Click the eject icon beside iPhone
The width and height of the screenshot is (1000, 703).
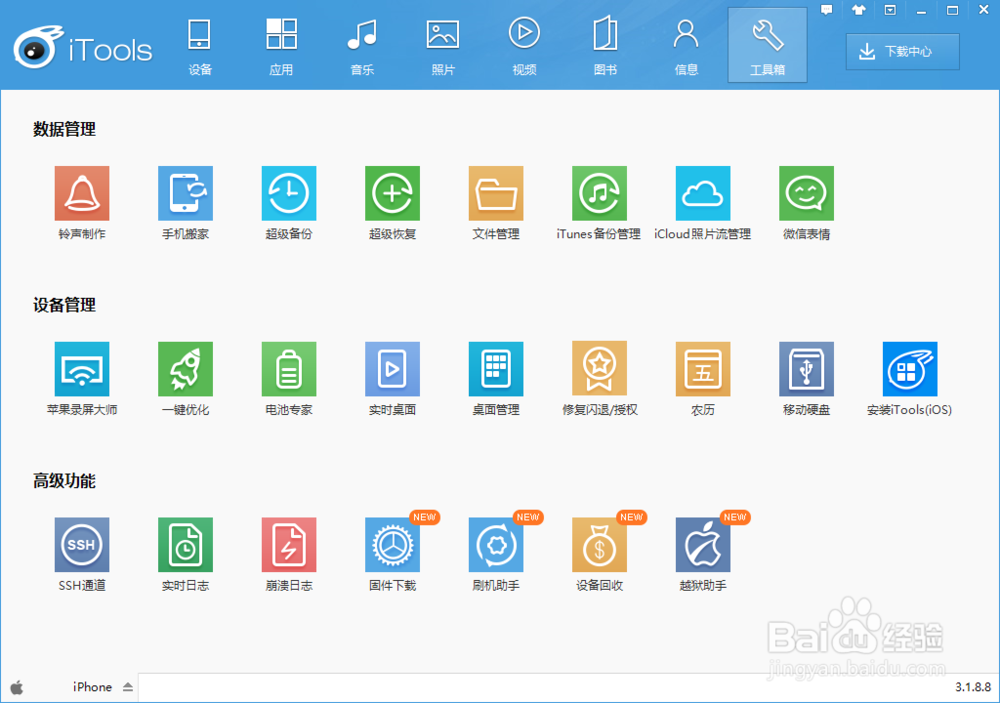tap(128, 687)
